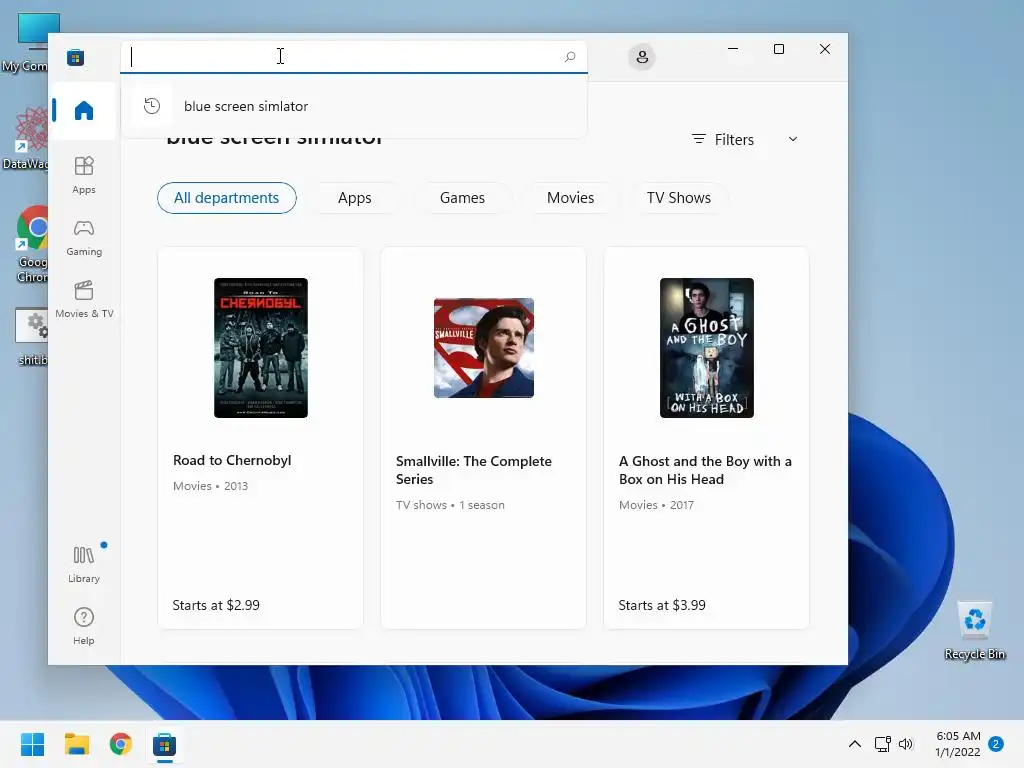The height and width of the screenshot is (768, 1024).
Task: Click the search history clock icon
Action: tap(152, 106)
